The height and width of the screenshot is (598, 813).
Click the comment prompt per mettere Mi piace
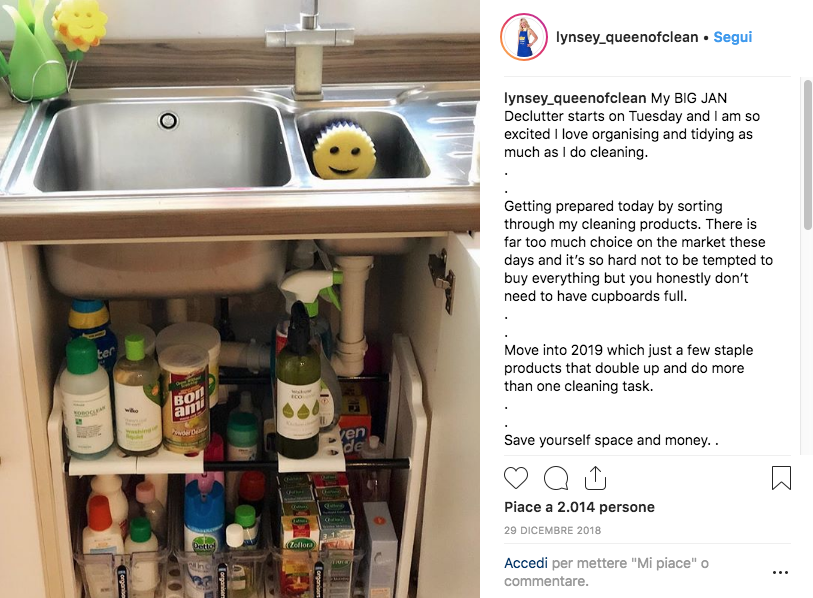click(606, 572)
